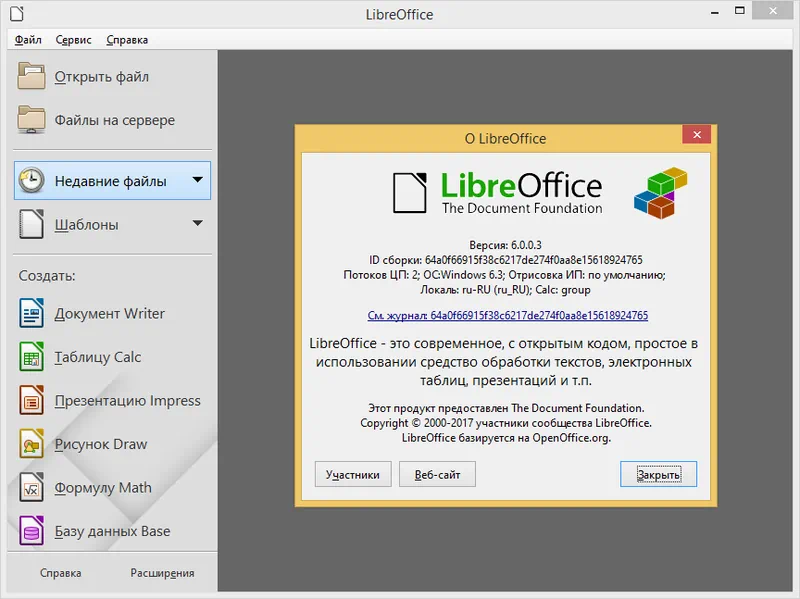800x599 pixels.
Task: Click the Рисунок Draw icon
Action: point(31,443)
